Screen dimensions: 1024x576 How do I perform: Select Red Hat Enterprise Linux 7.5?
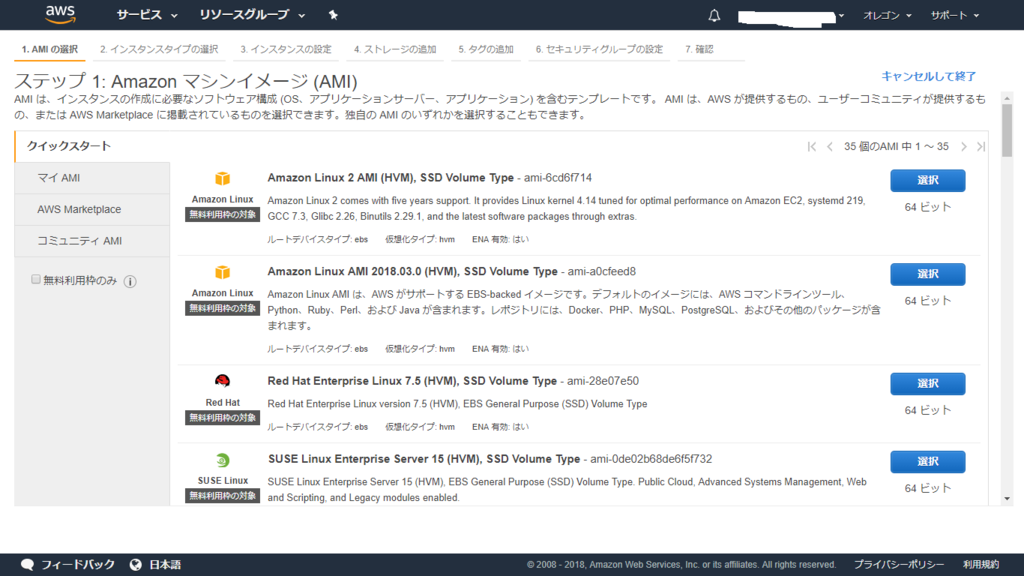[x=927, y=384]
